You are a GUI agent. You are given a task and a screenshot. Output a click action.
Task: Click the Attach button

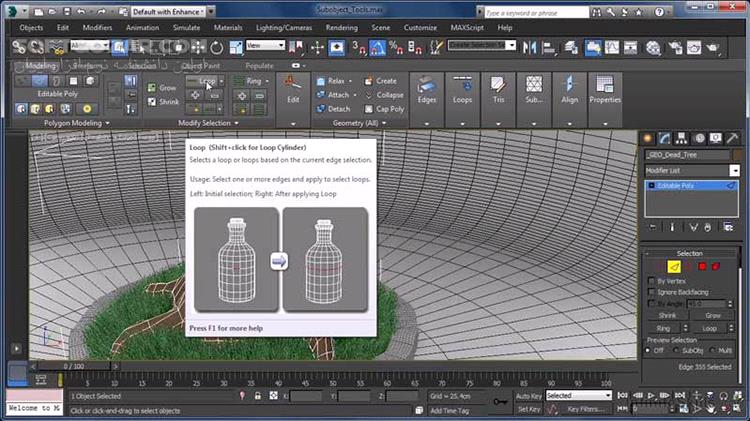[333, 95]
